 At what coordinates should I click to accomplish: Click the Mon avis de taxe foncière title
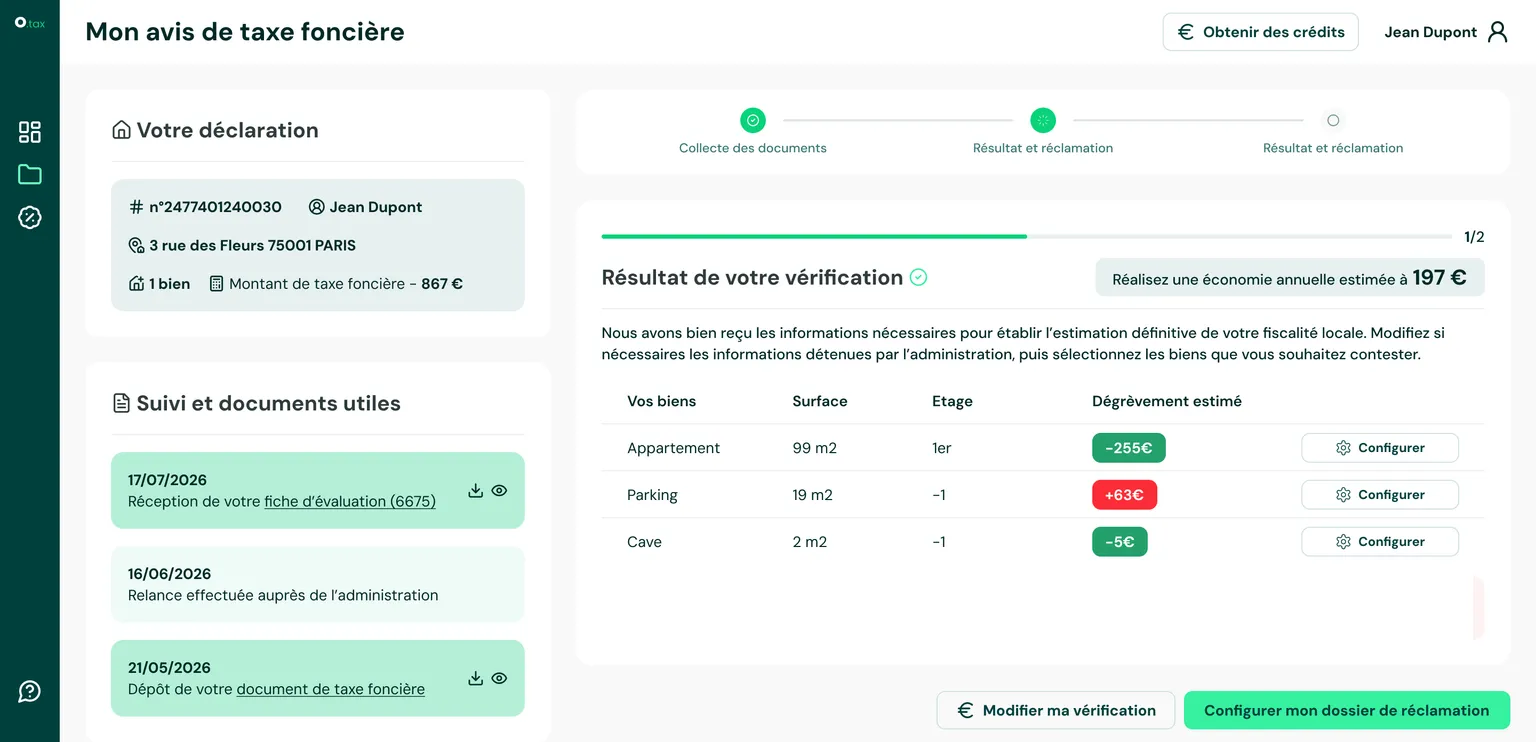click(x=245, y=31)
